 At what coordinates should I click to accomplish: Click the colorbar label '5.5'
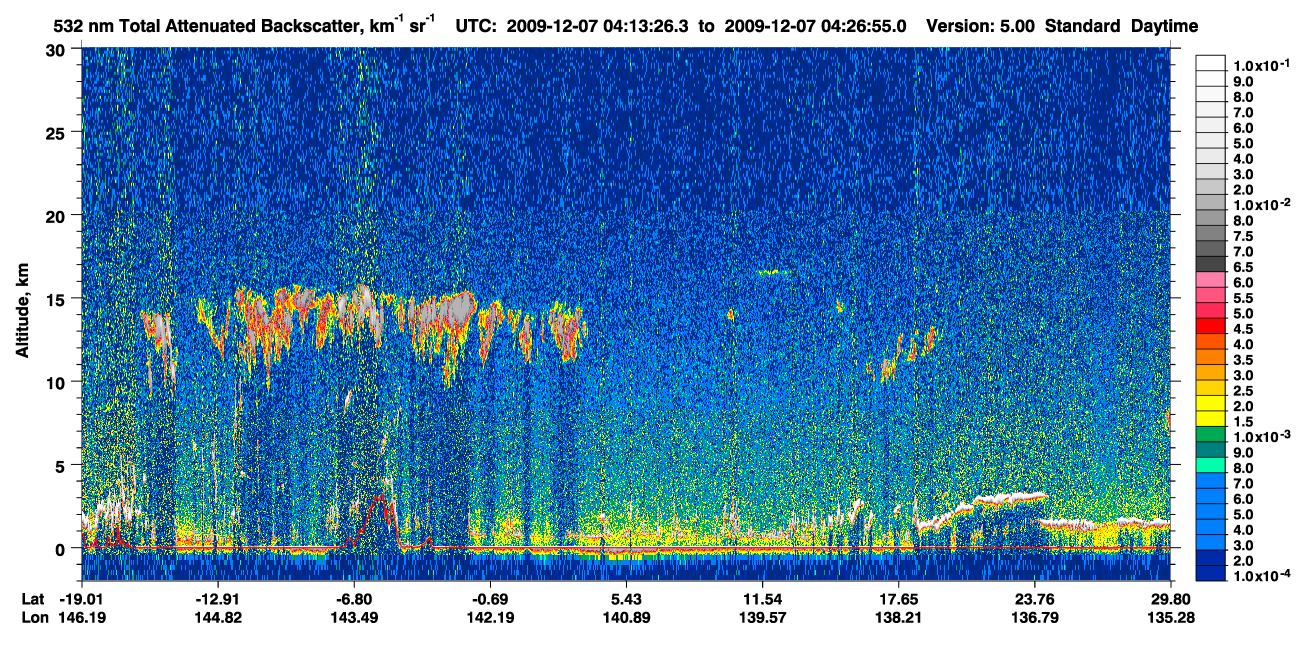point(1244,298)
